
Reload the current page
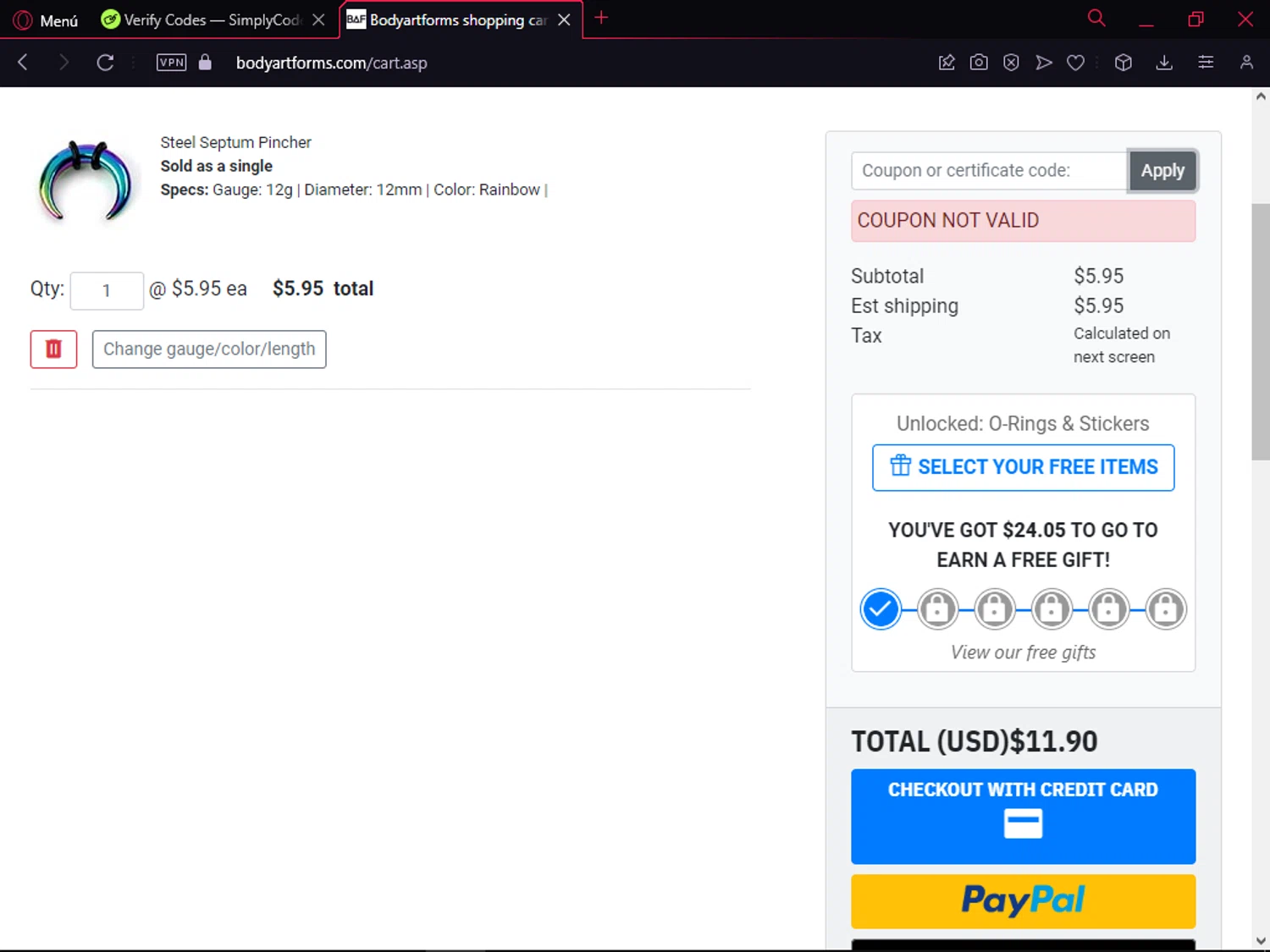click(x=105, y=62)
